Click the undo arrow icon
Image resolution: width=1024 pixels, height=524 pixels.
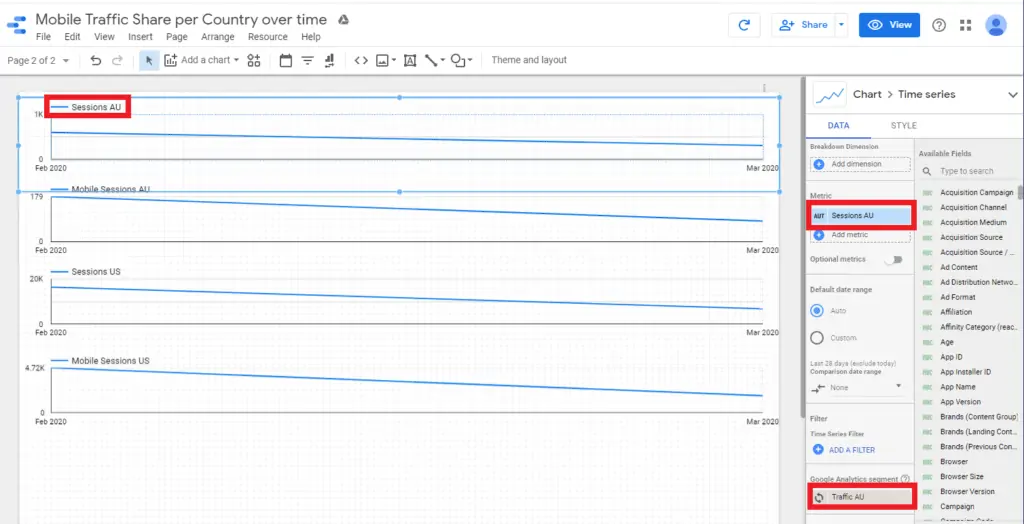tap(96, 60)
